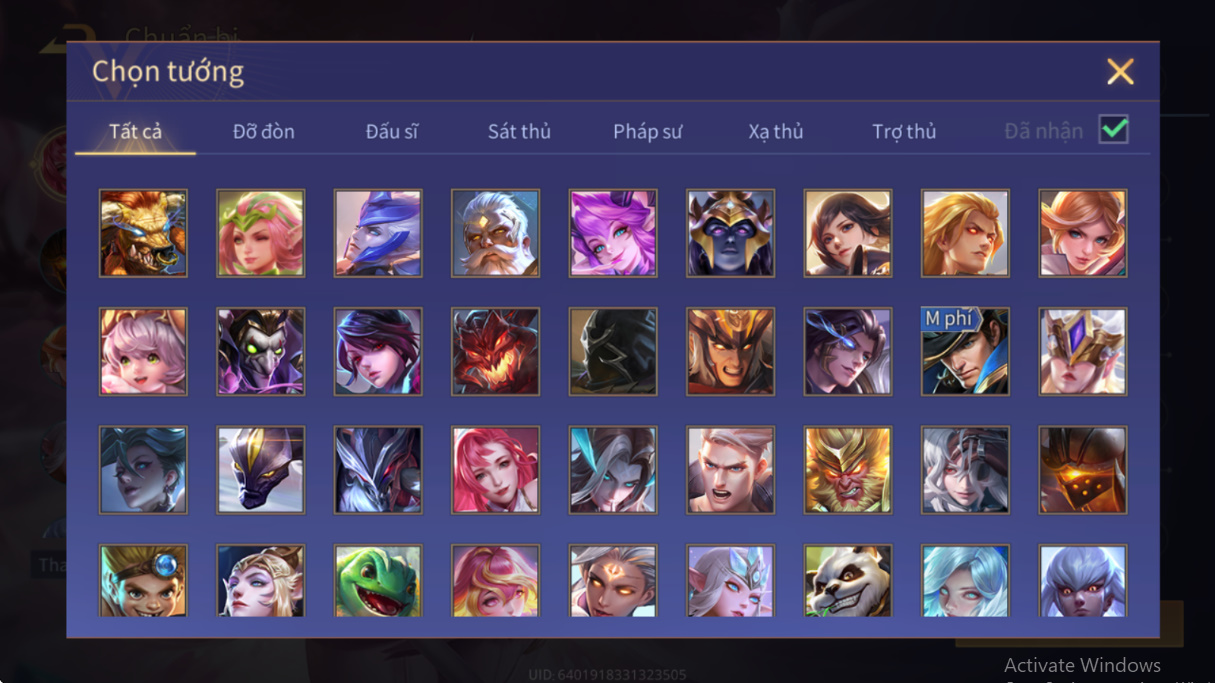Select the 'Đấu sĩ' tab
The image size is (1215, 683).
point(391,131)
